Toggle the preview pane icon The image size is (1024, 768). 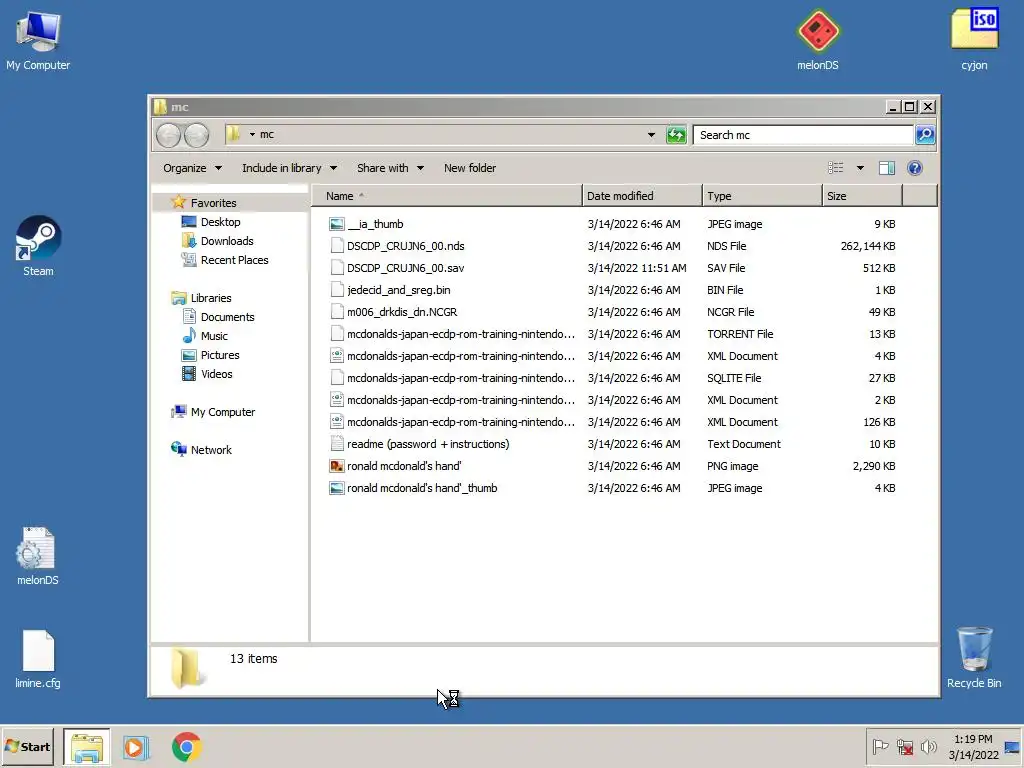[886, 168]
